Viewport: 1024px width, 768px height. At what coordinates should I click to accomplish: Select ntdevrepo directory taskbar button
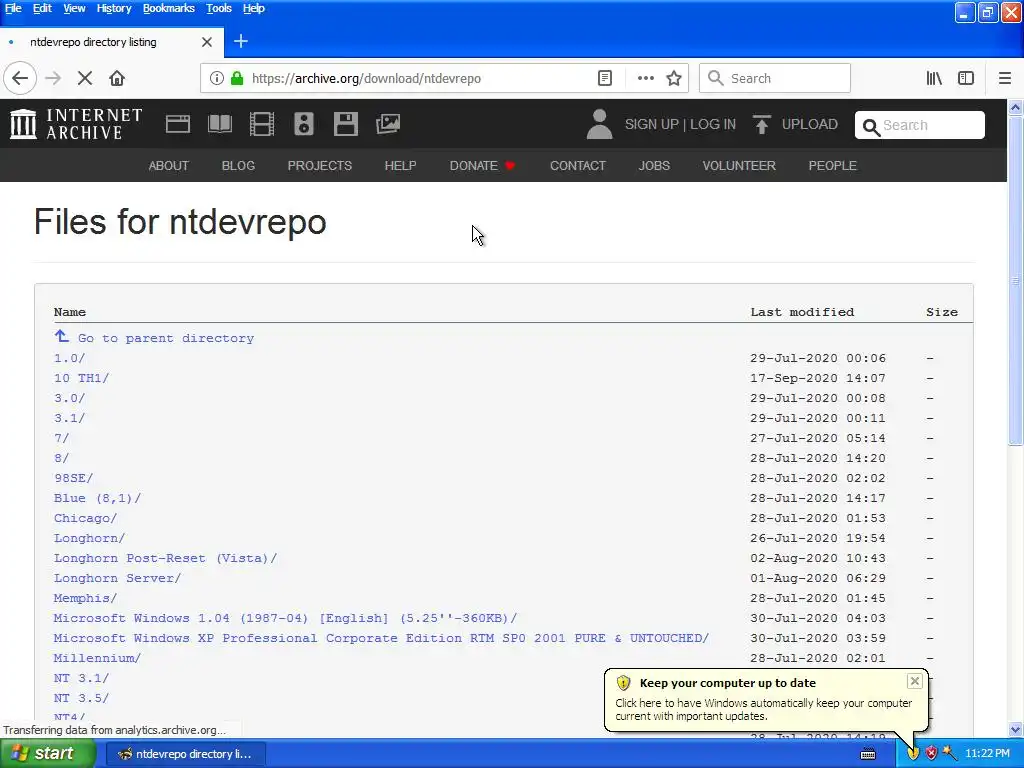click(185, 754)
